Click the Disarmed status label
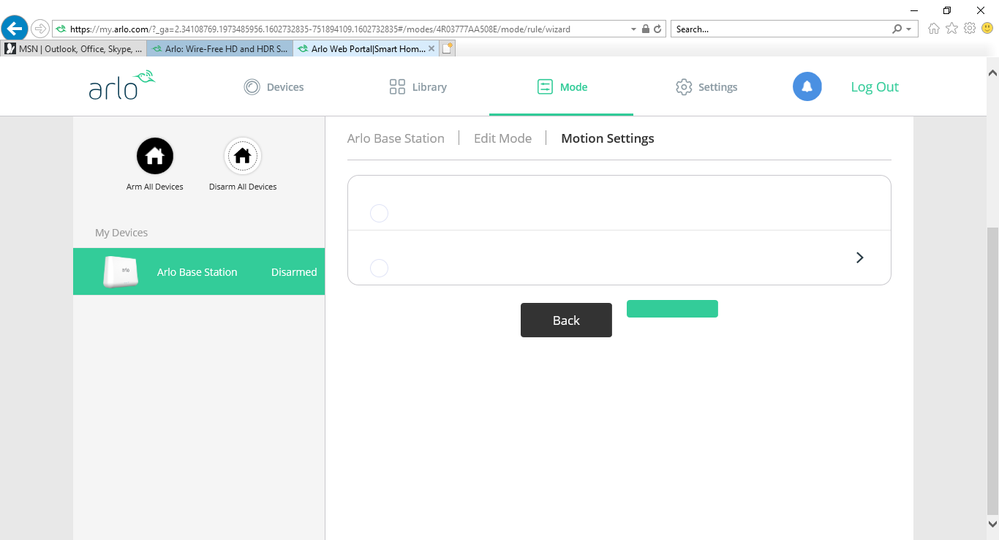Viewport: 999px width, 540px height. (x=294, y=272)
